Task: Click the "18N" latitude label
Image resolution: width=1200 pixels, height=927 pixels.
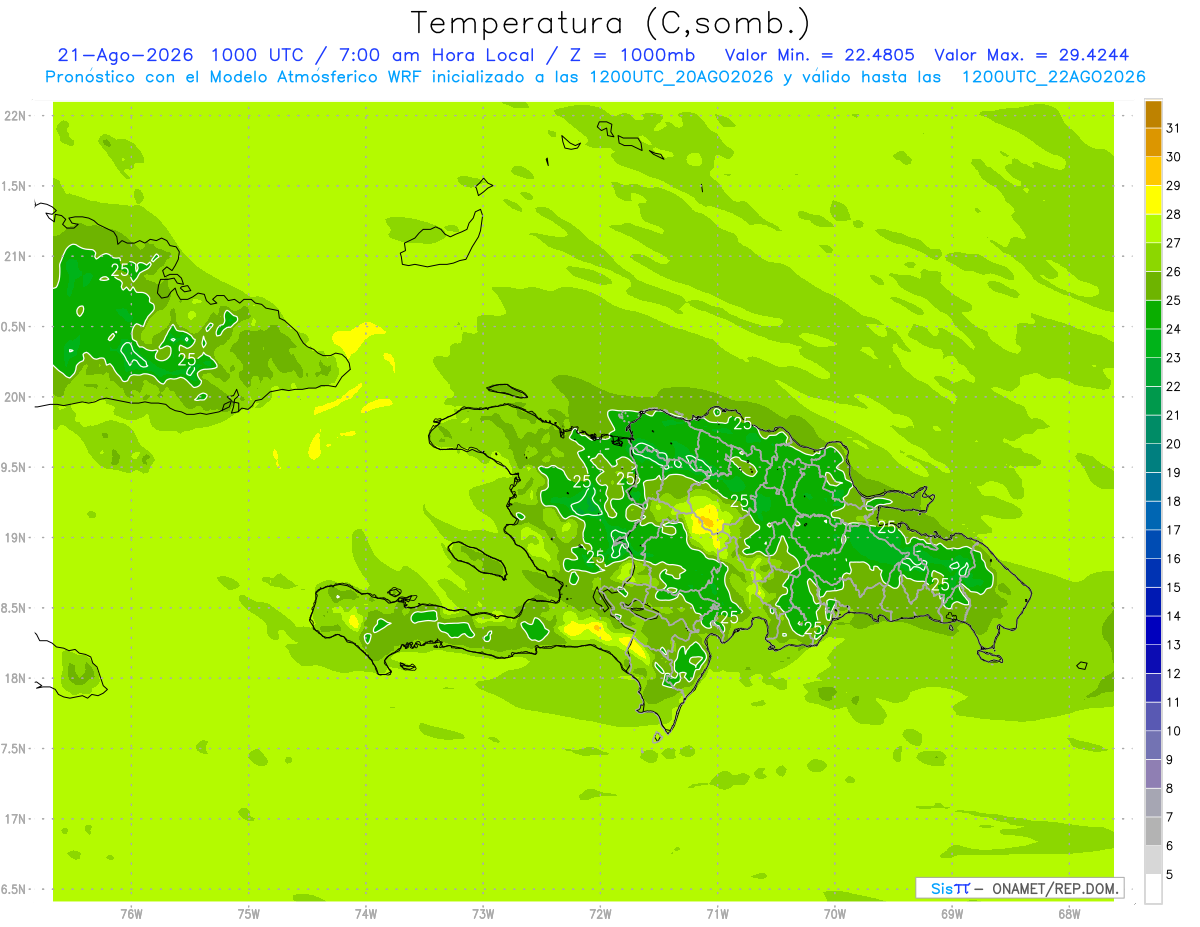Action: point(16,678)
